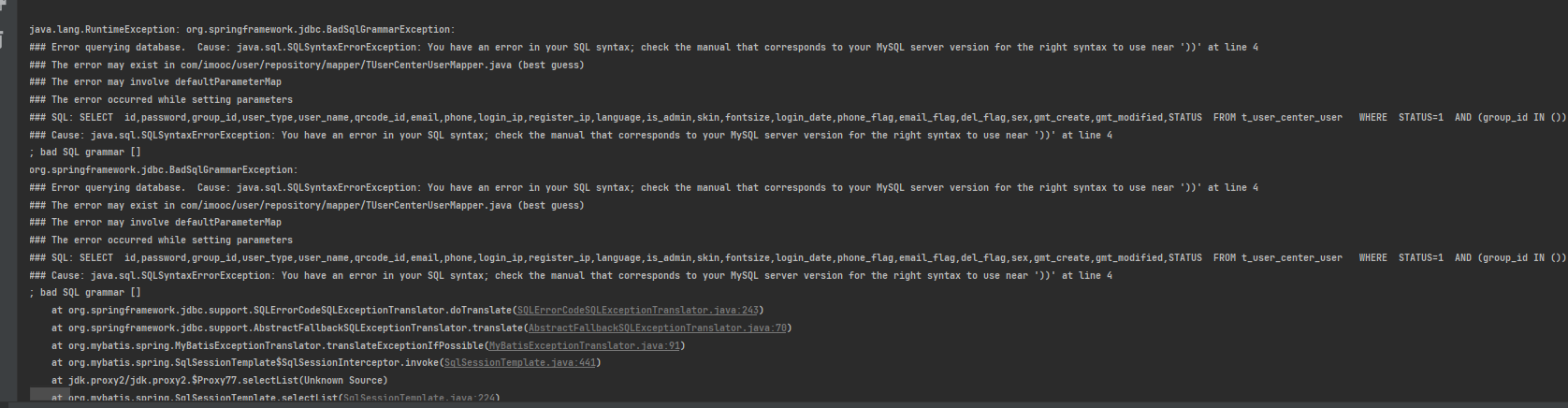Viewport: 1568px width, 408px height.
Task: Click the first 'may involve defaultParameterMap' line
Action: (155, 82)
